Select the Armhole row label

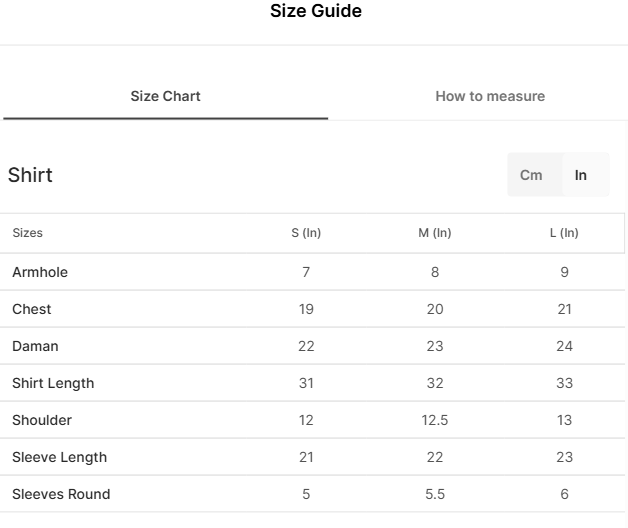coord(40,272)
